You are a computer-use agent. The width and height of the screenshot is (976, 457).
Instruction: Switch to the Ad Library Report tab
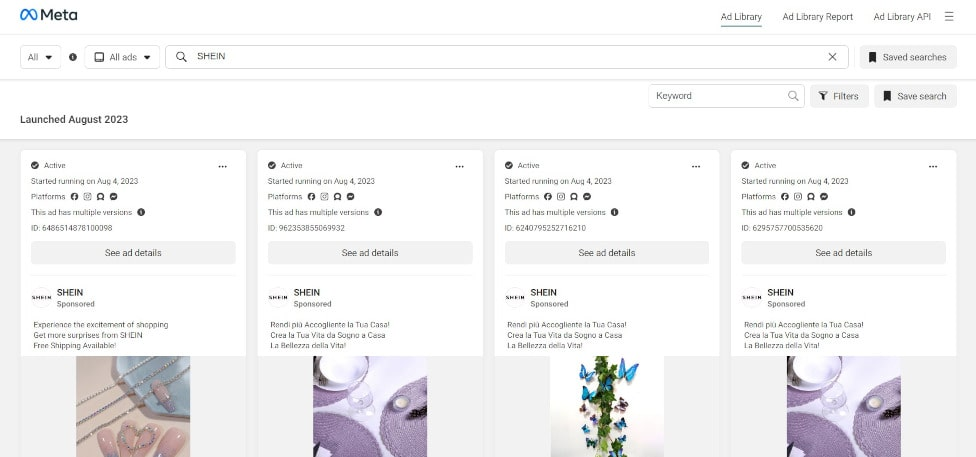[x=817, y=16]
